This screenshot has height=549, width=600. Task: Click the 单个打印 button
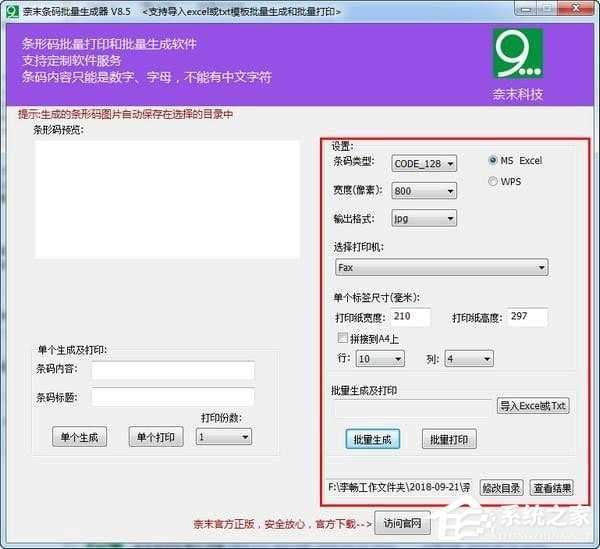[156, 437]
